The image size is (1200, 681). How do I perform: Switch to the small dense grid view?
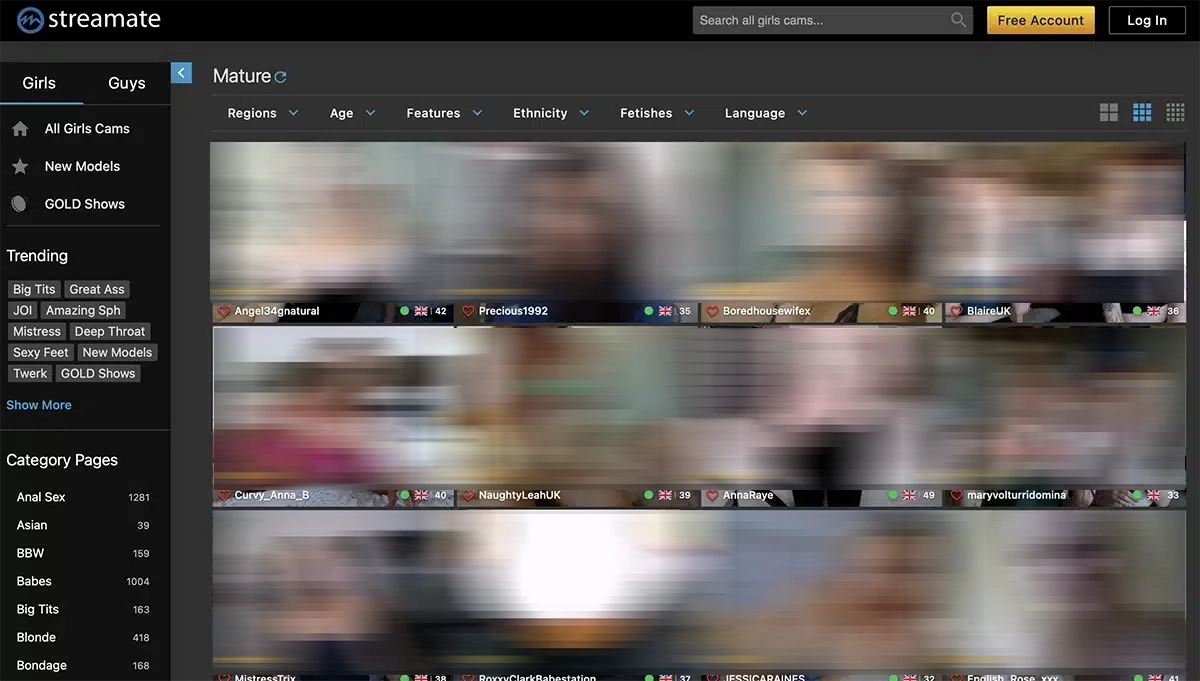1175,113
